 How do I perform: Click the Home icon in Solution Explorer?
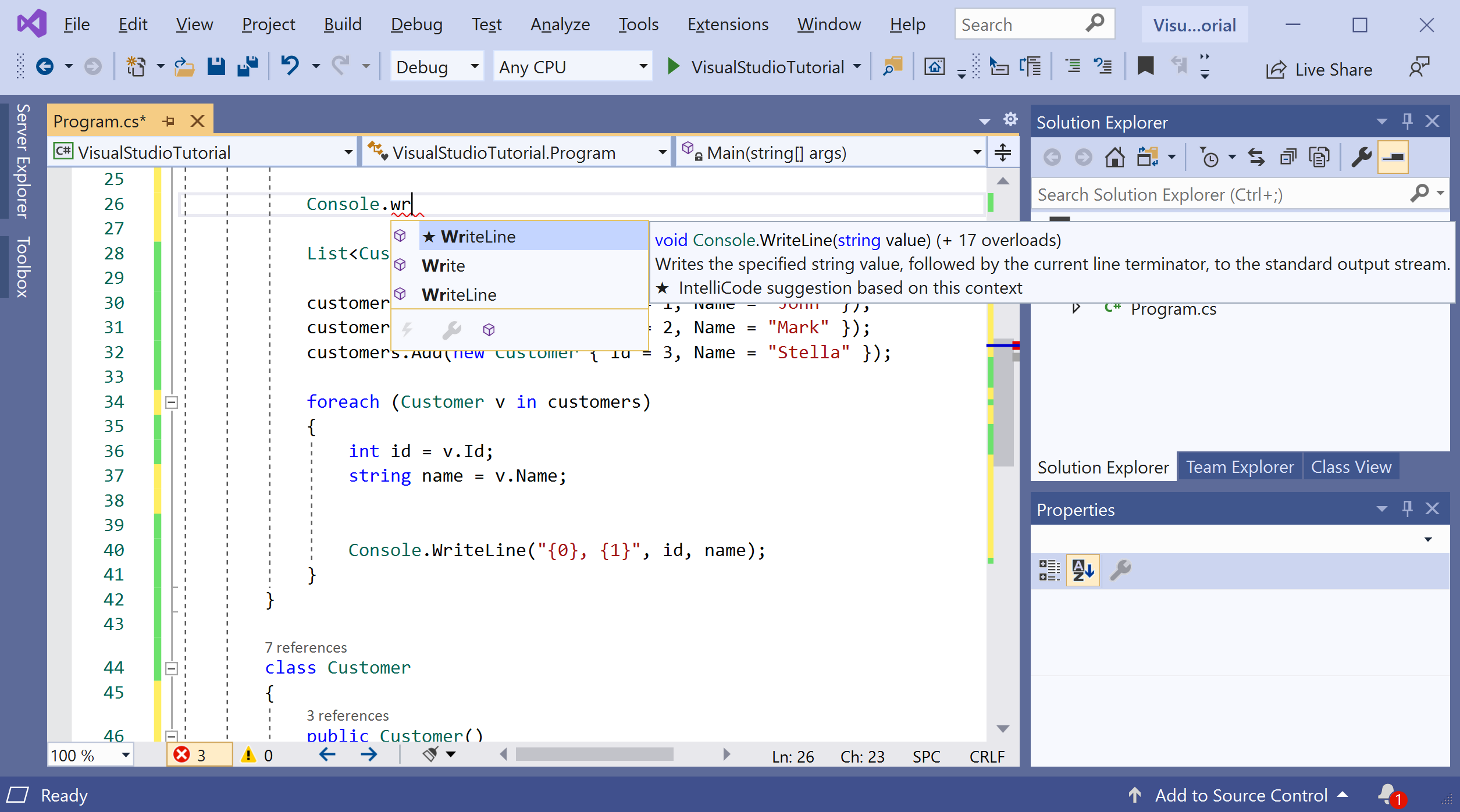tap(1114, 158)
